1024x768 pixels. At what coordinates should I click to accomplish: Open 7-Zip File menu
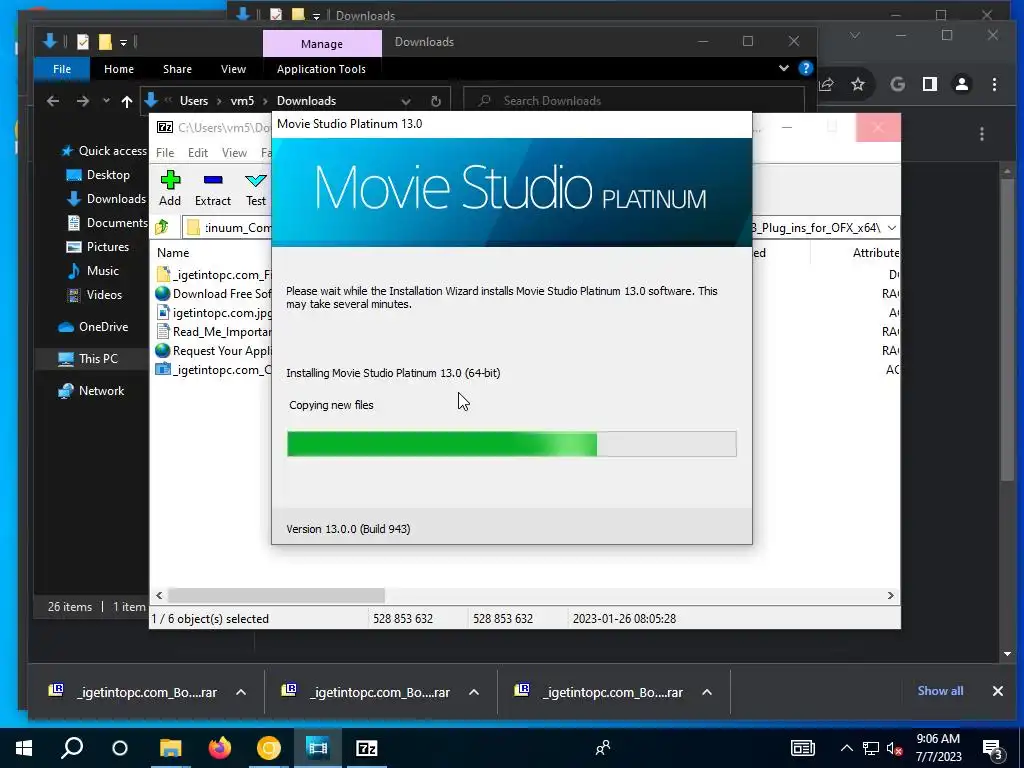click(165, 152)
